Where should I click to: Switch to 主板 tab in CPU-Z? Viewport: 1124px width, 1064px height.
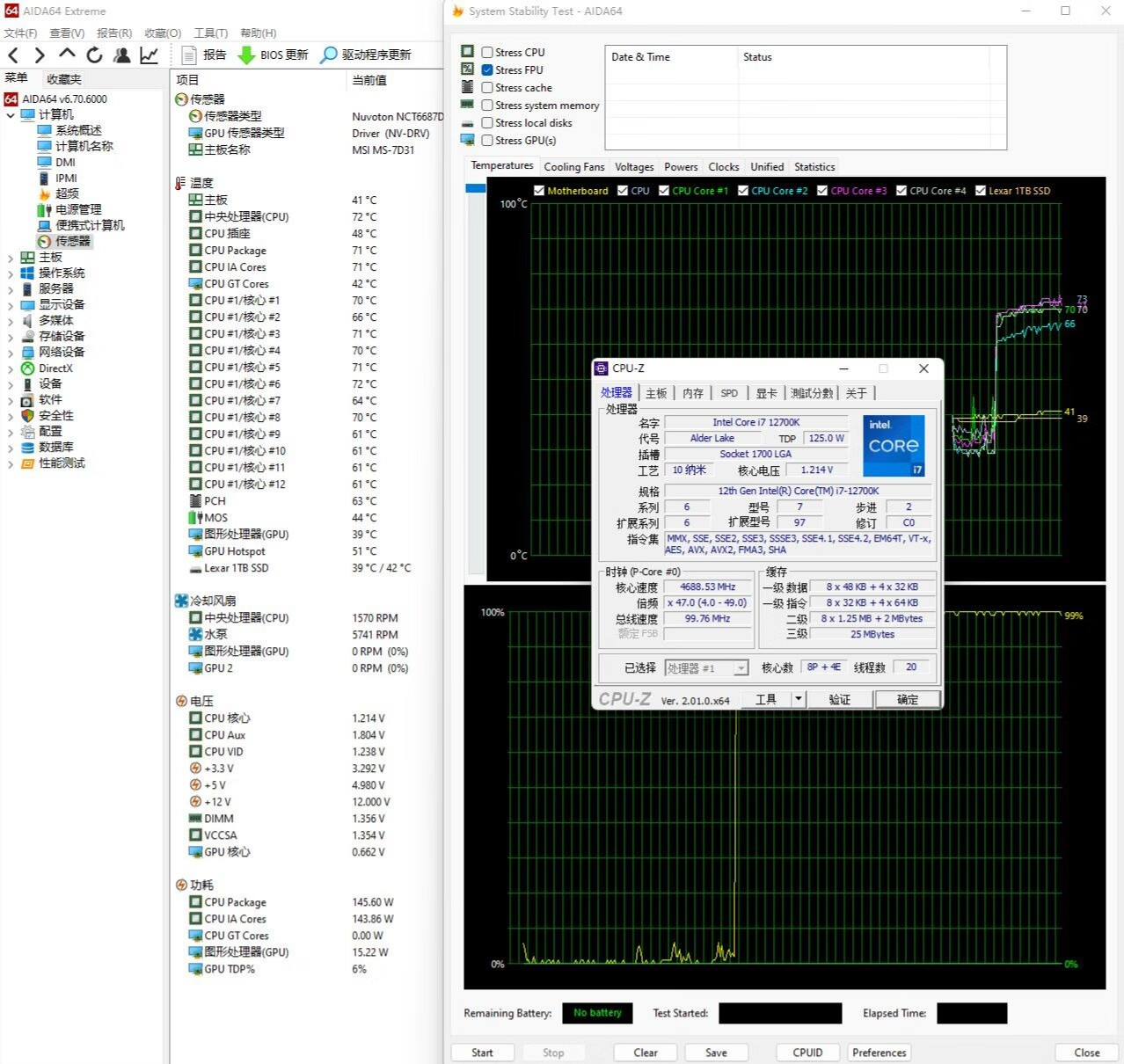click(x=656, y=393)
